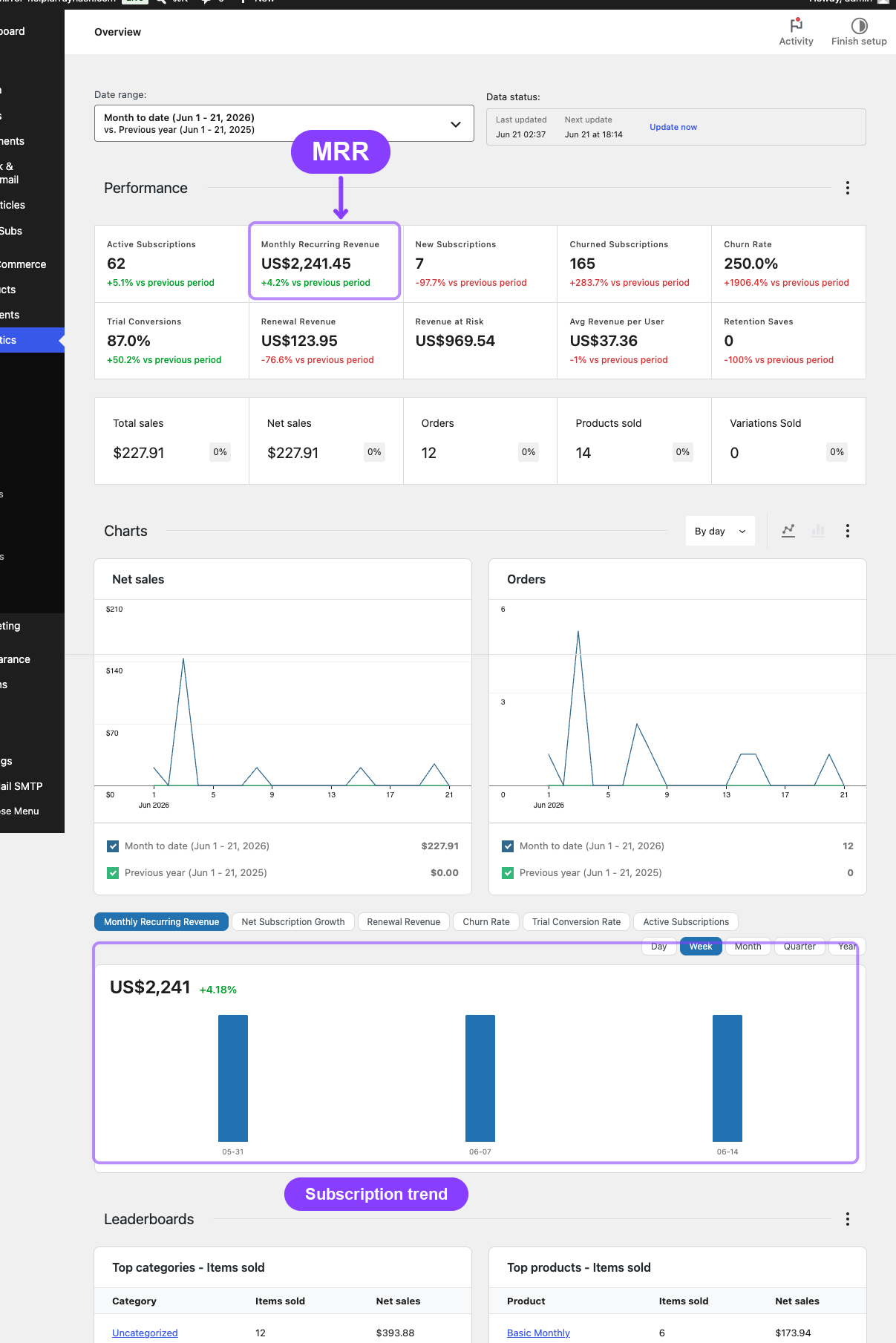
Task: Open the Charts section three-dot menu
Action: click(847, 531)
